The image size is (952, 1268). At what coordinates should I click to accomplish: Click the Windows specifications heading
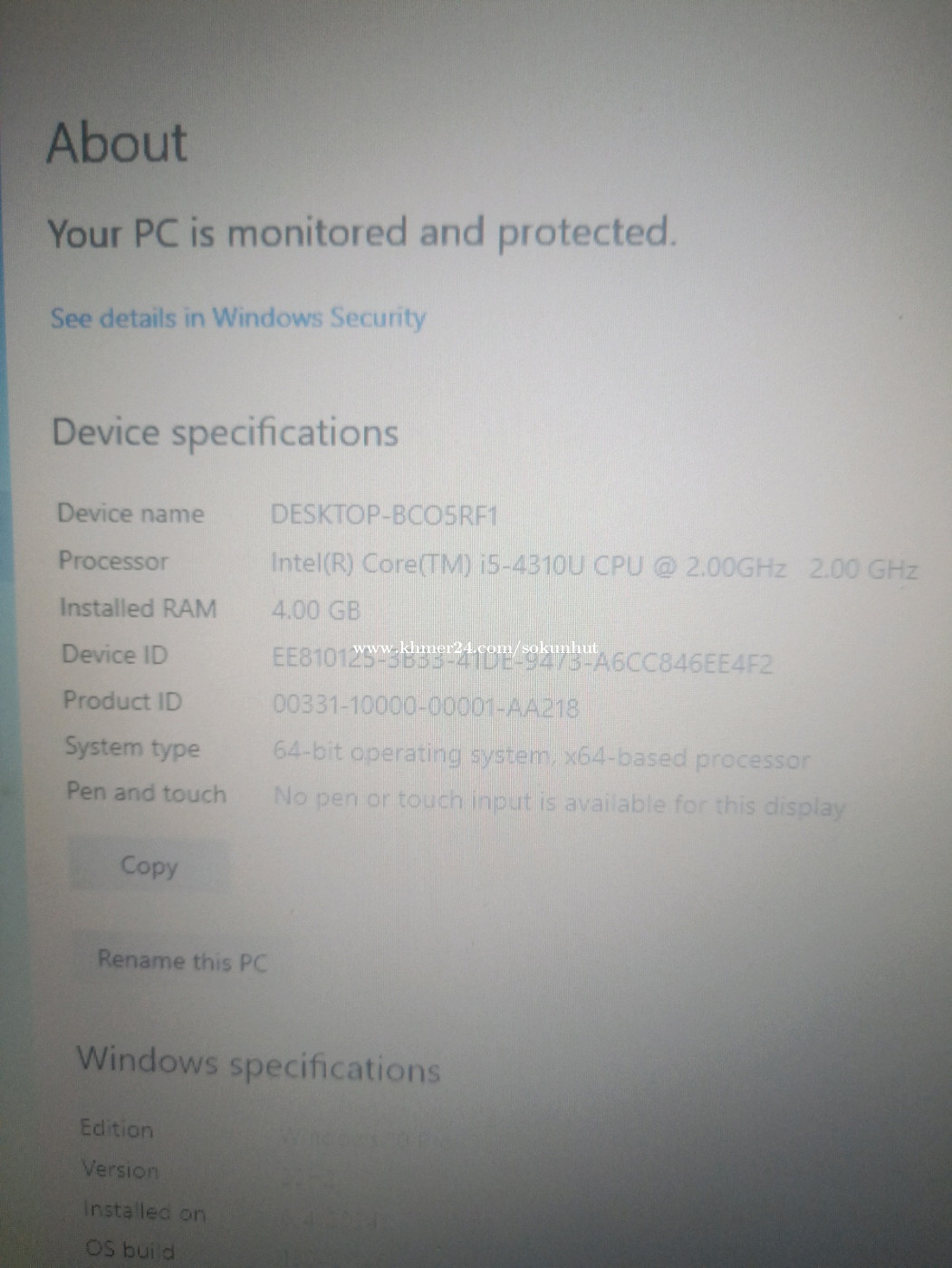[x=258, y=1064]
